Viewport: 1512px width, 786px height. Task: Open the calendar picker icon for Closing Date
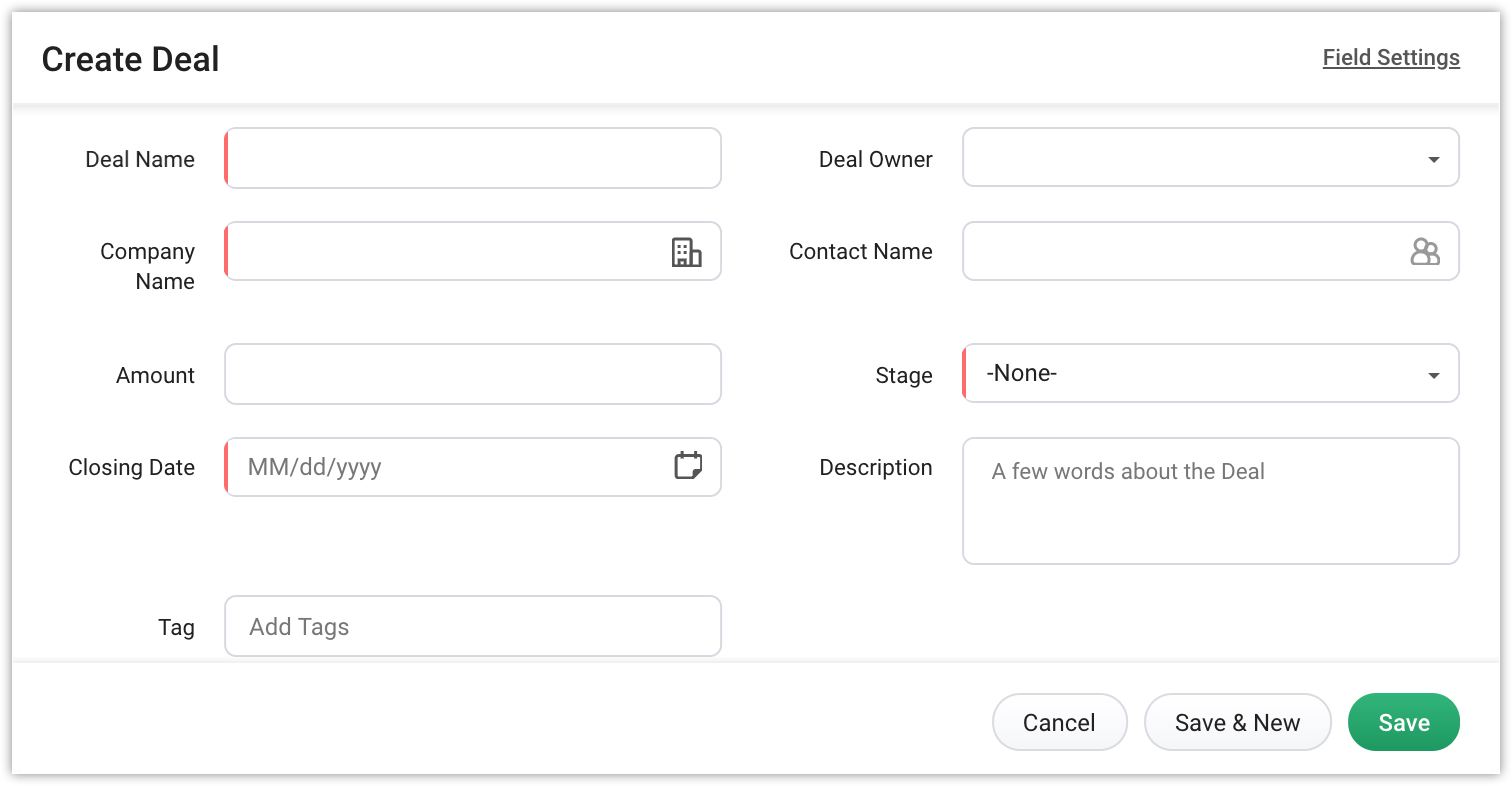[x=688, y=466]
